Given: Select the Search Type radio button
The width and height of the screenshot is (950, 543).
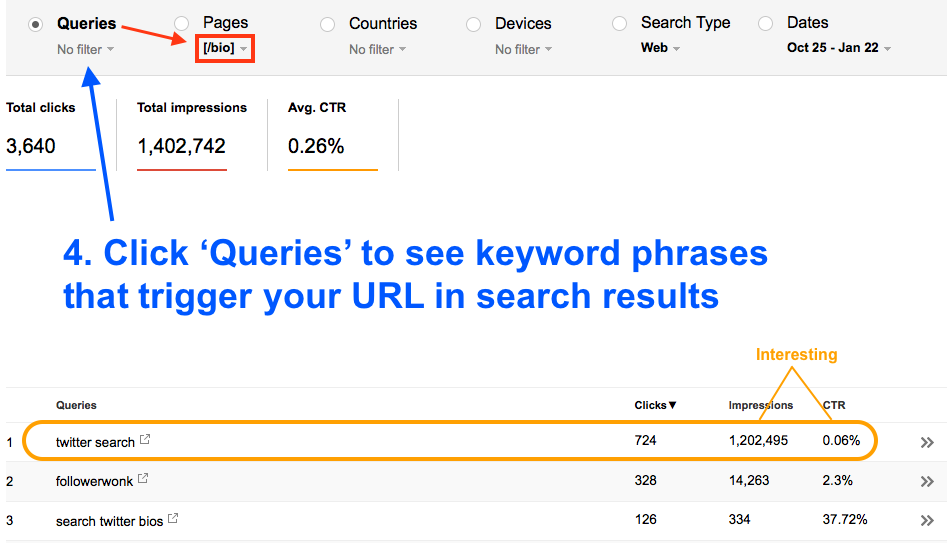Looking at the screenshot, I should pyautogui.click(x=619, y=24).
